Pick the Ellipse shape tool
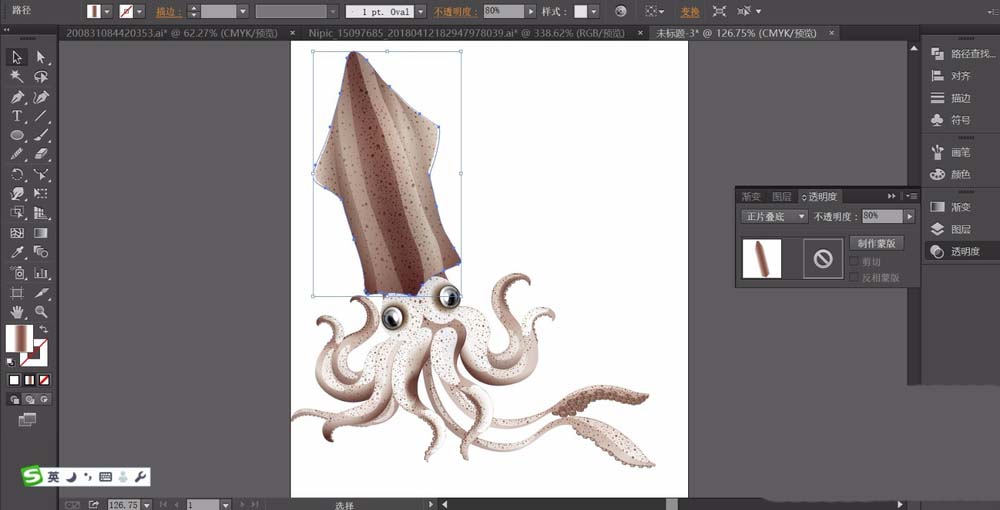1000x510 pixels. 17,135
